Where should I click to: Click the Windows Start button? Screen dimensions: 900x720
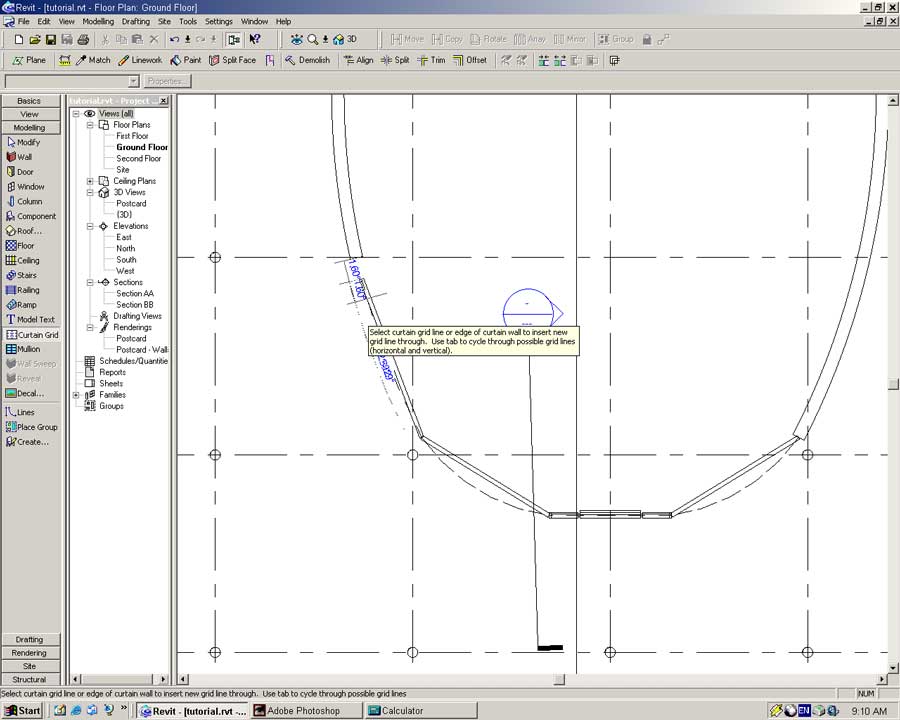click(22, 711)
